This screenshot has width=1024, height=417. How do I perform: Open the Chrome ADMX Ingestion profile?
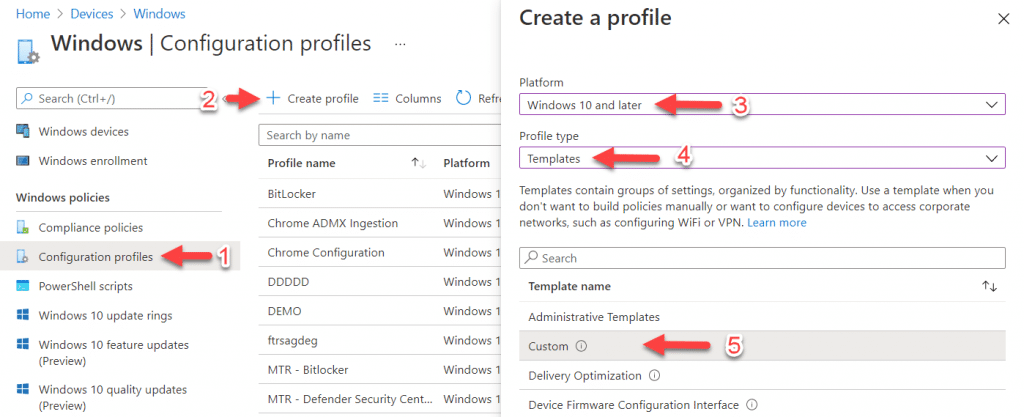coord(332,223)
